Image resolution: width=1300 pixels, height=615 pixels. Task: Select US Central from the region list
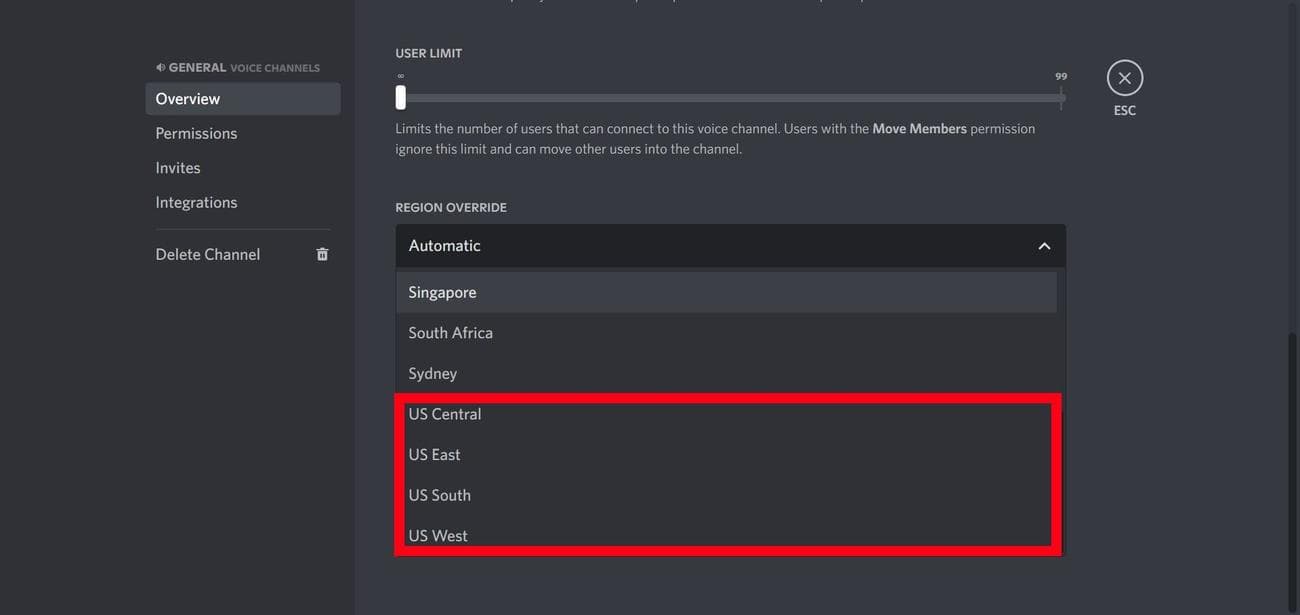click(x=444, y=412)
